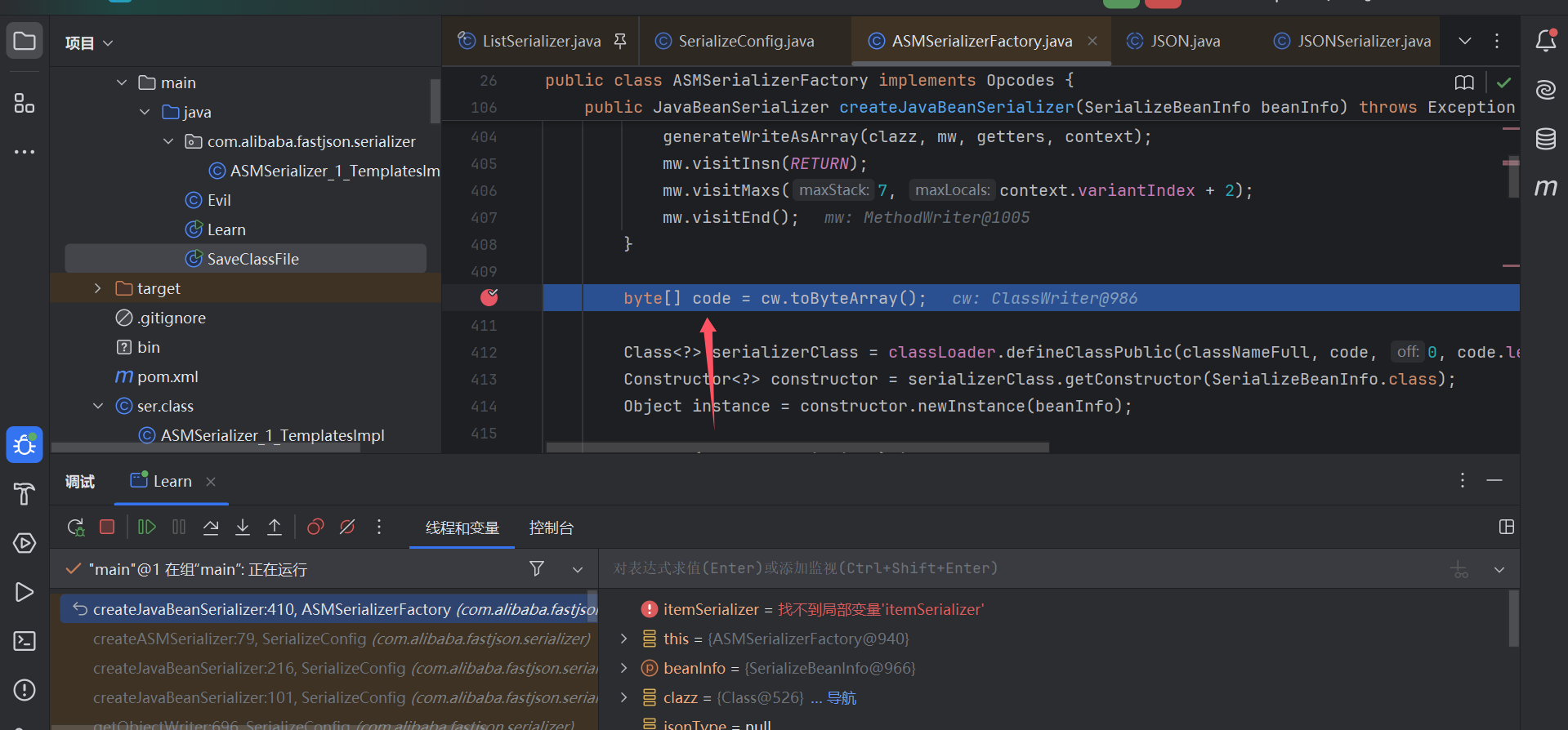Toggle Reader Mode book icon in editor
1568x730 pixels.
[1464, 82]
